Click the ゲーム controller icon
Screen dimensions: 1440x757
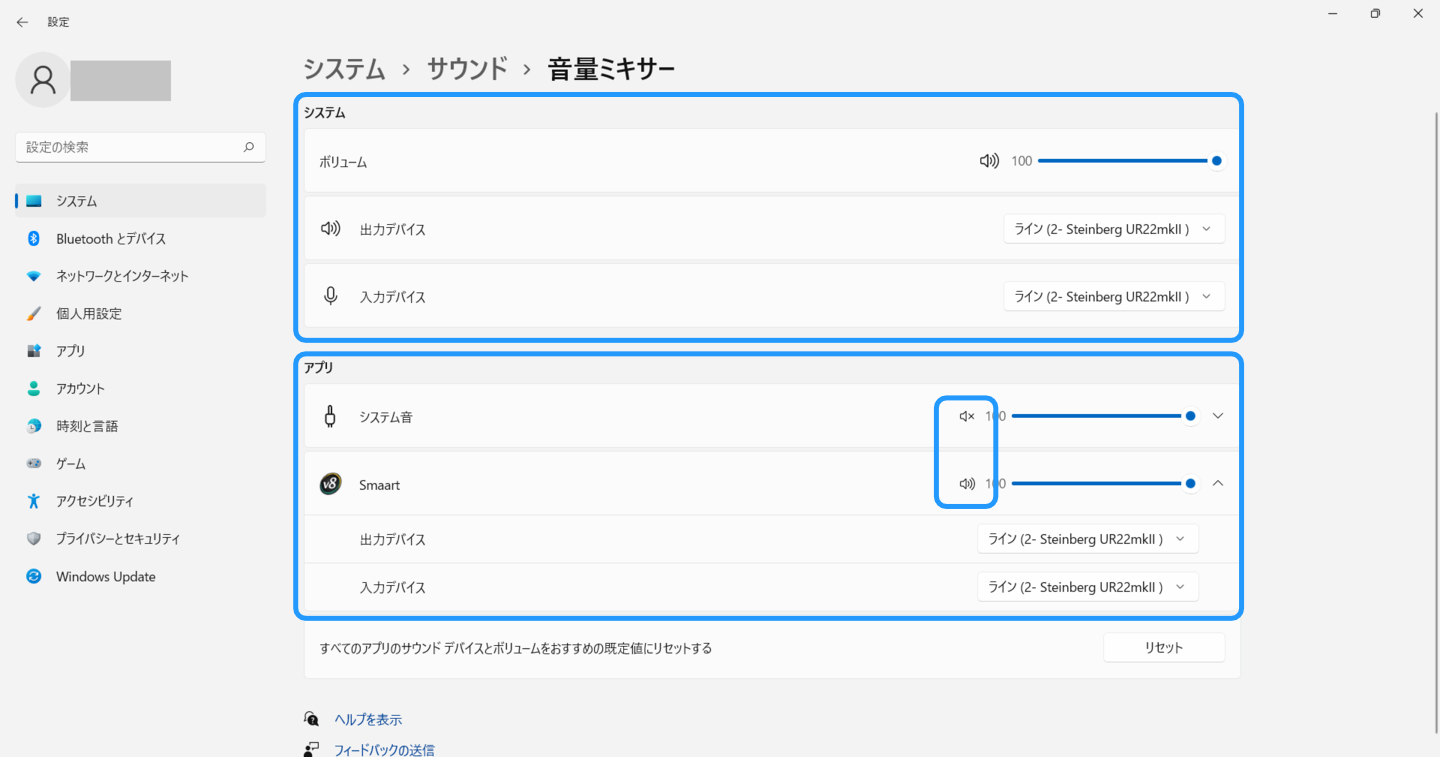(x=34, y=464)
